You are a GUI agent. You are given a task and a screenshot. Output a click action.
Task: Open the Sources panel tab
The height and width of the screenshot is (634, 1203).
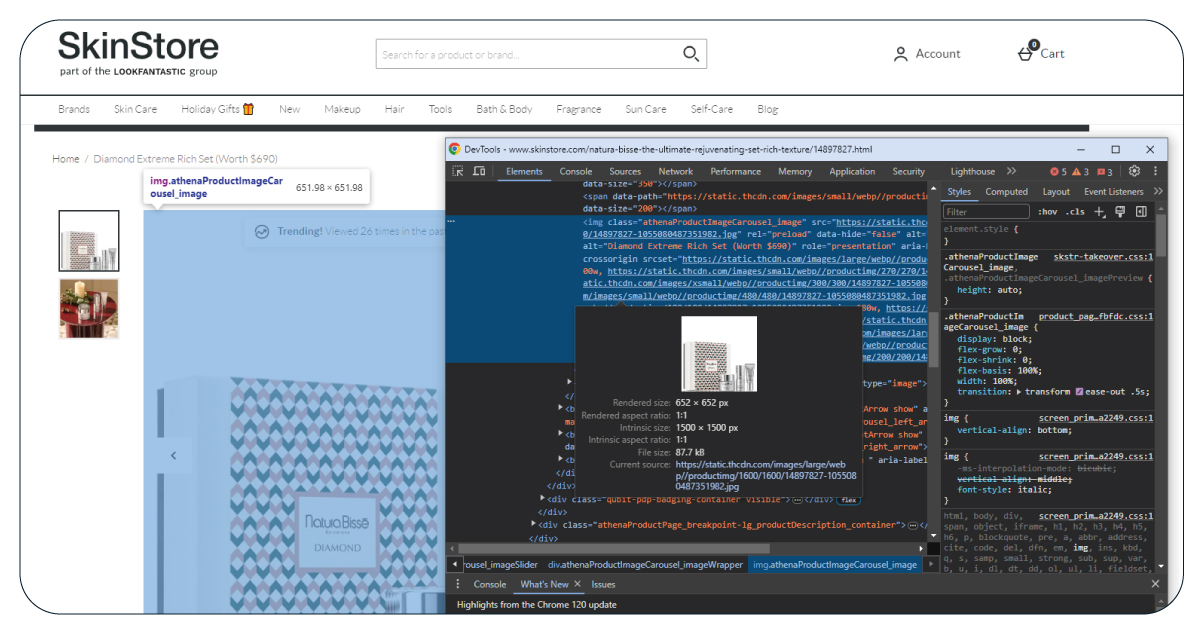(625, 172)
